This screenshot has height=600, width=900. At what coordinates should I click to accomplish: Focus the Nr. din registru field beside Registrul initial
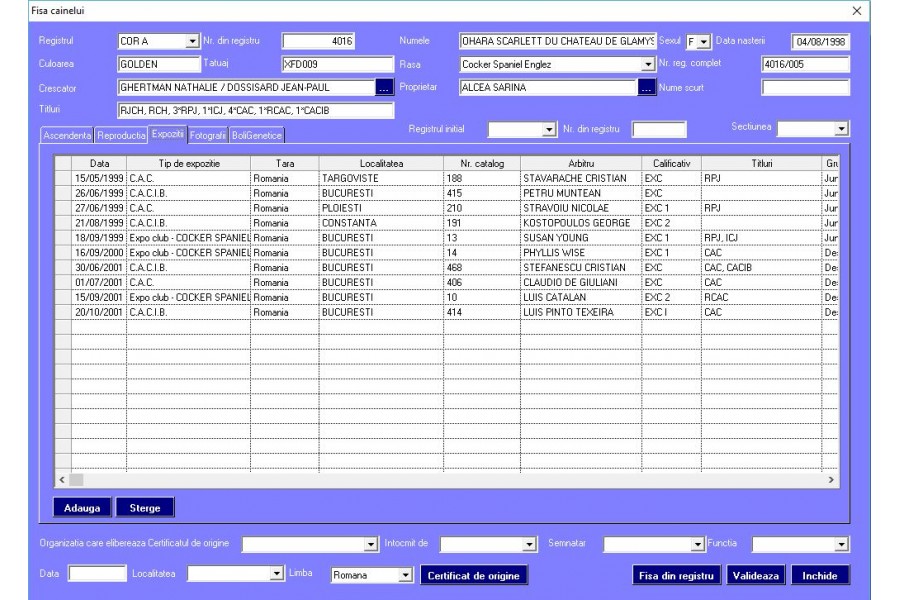coord(659,130)
